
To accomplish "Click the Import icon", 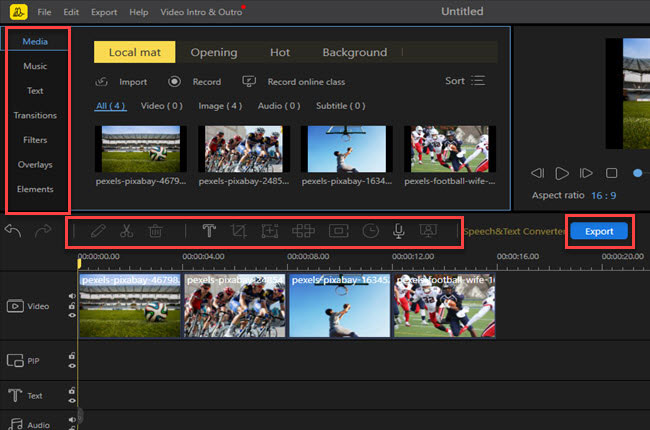I will (x=102, y=82).
